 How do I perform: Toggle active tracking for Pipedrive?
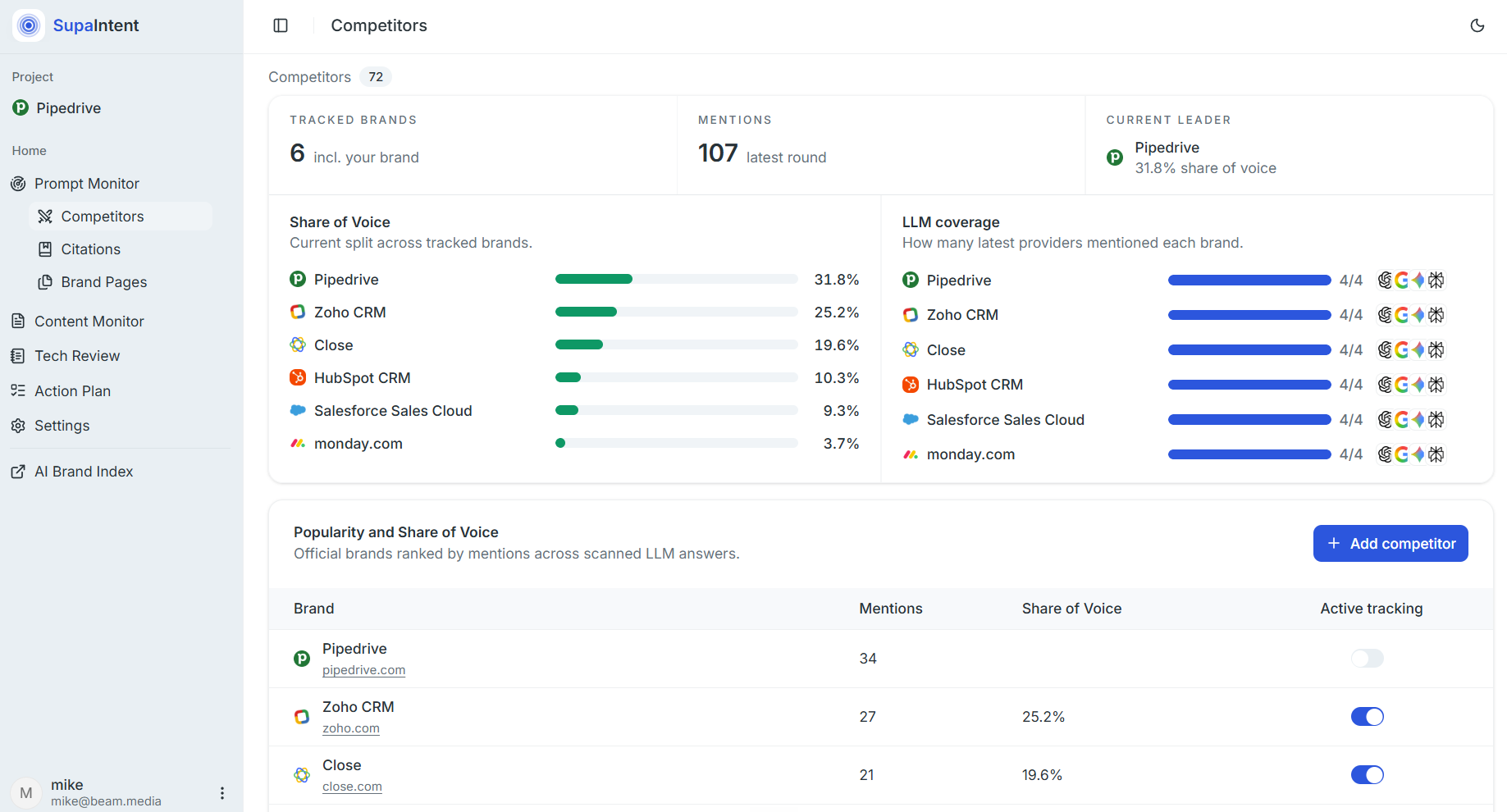coord(1367,659)
